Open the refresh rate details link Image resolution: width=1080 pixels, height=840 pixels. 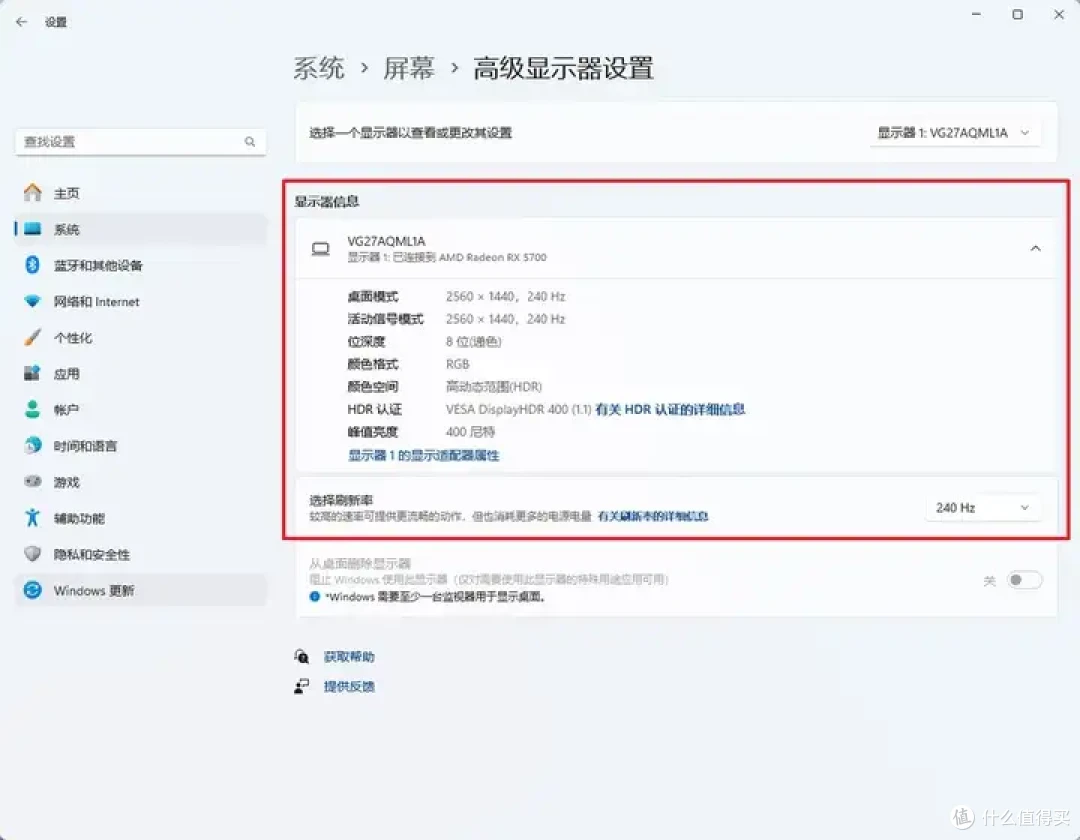click(653, 516)
